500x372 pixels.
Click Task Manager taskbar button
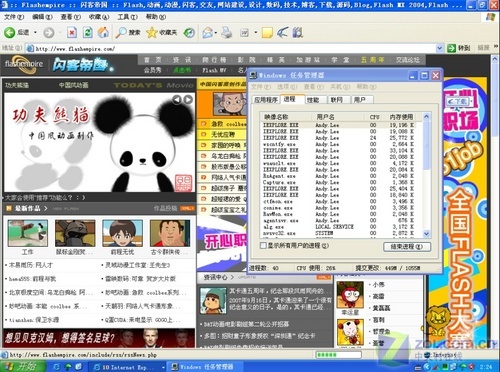tap(206, 367)
